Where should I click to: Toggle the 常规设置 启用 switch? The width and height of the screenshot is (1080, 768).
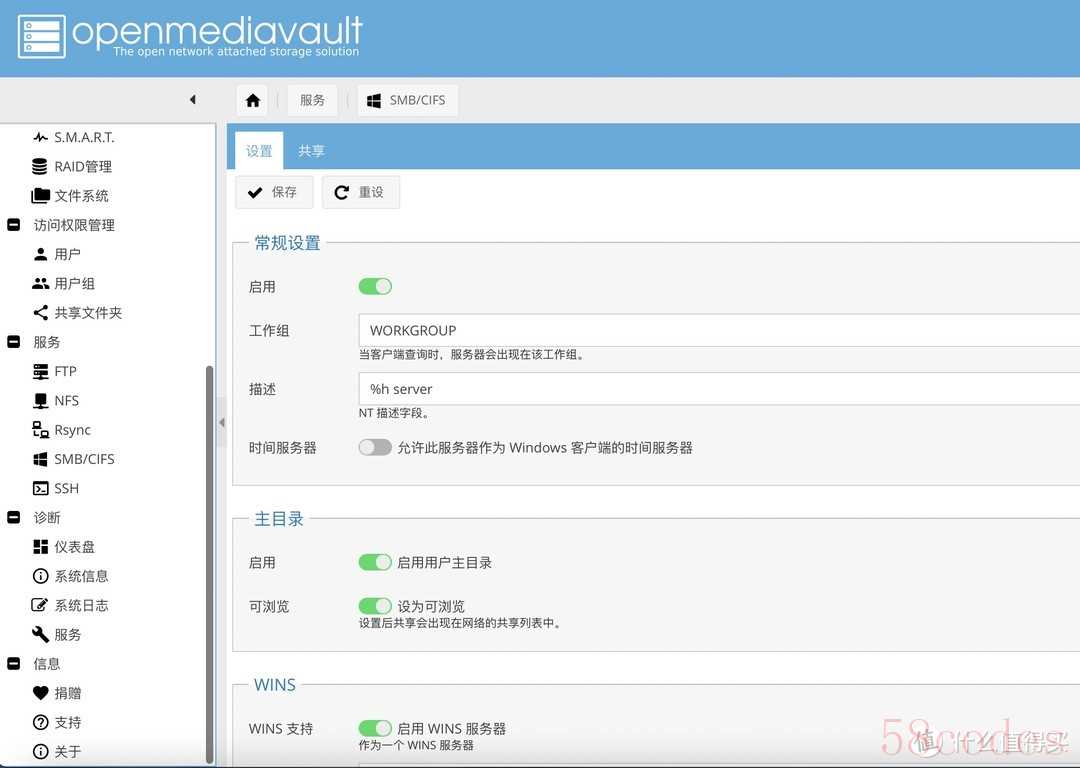click(375, 287)
